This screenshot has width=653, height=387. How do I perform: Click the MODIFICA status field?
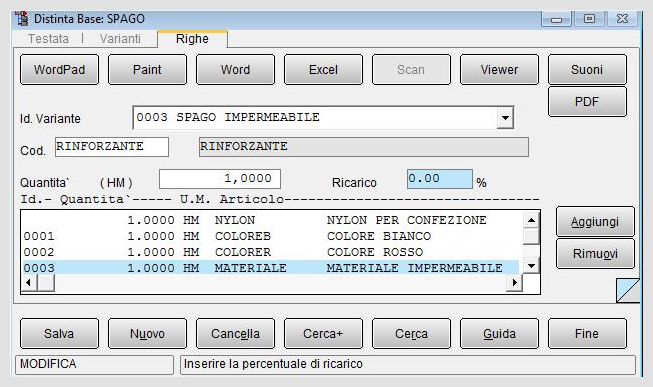[94, 365]
